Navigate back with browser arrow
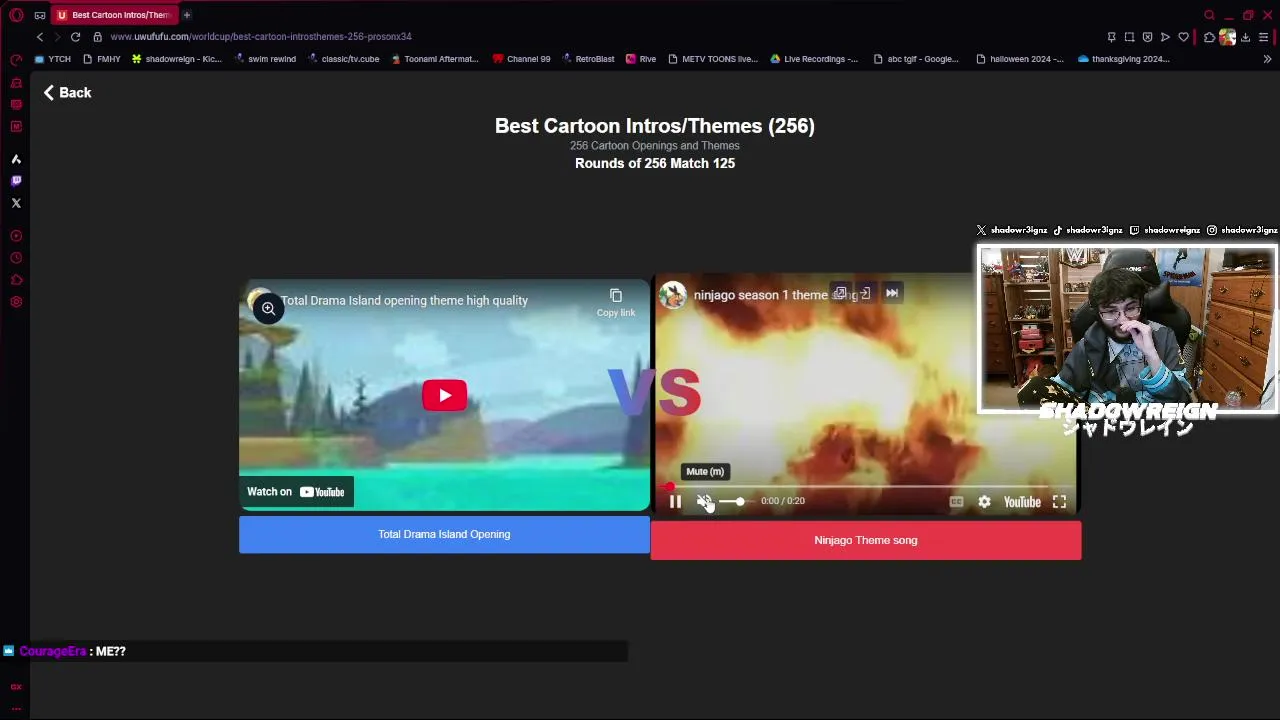1280x720 pixels. [40, 37]
